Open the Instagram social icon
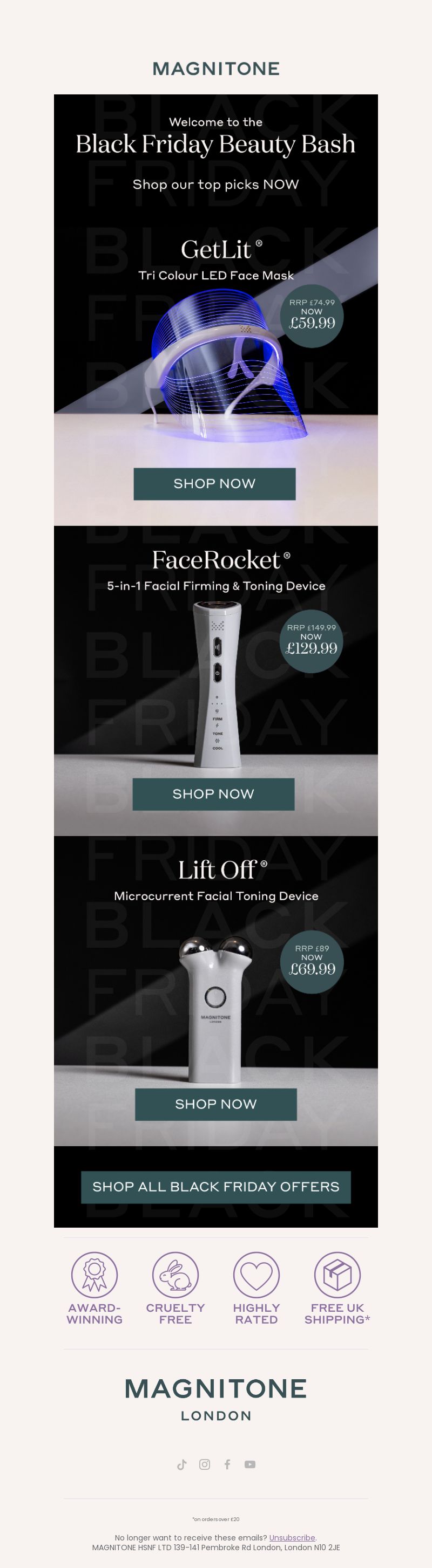 point(205,1464)
